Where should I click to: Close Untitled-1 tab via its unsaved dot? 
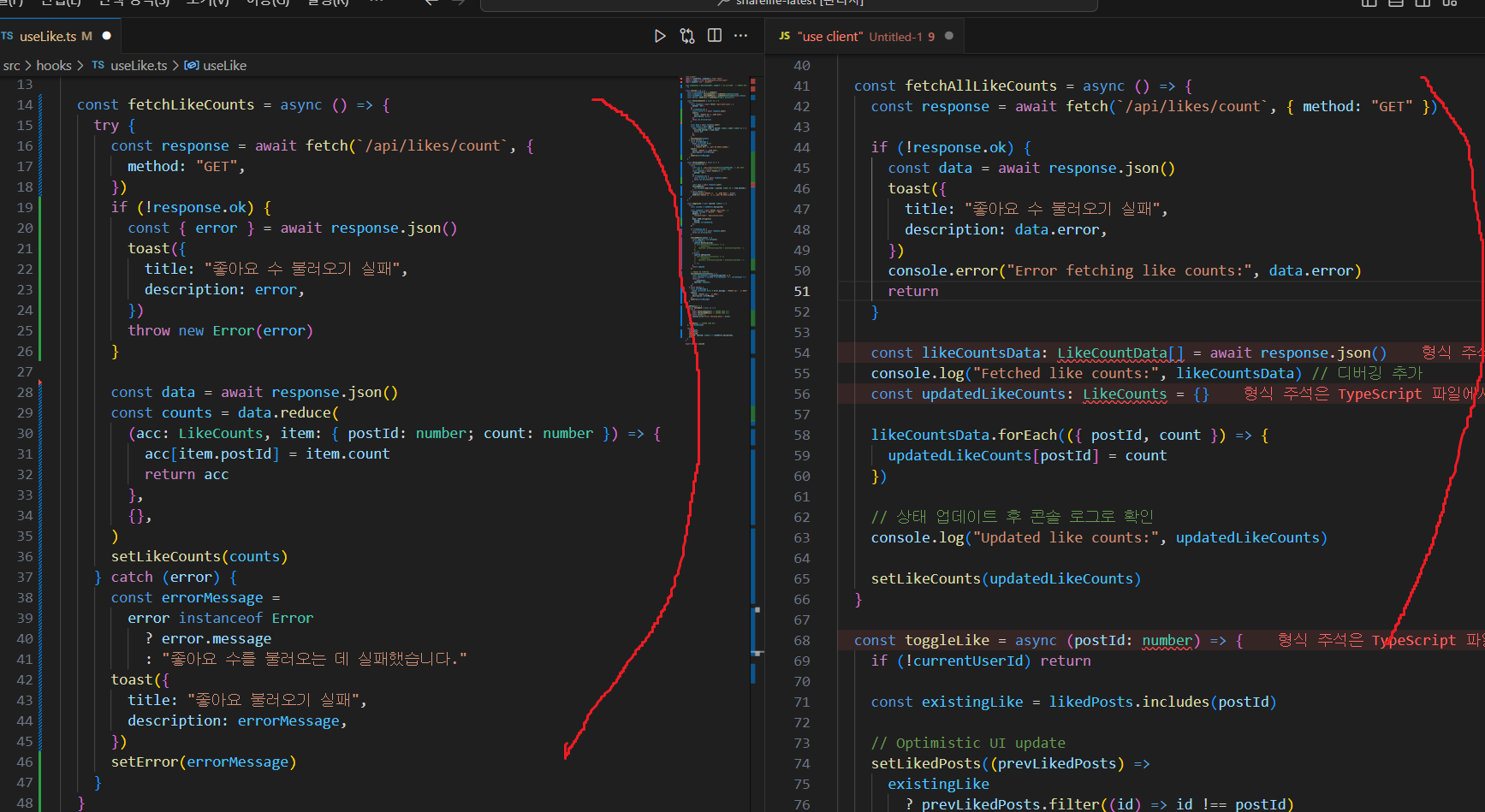coord(949,36)
